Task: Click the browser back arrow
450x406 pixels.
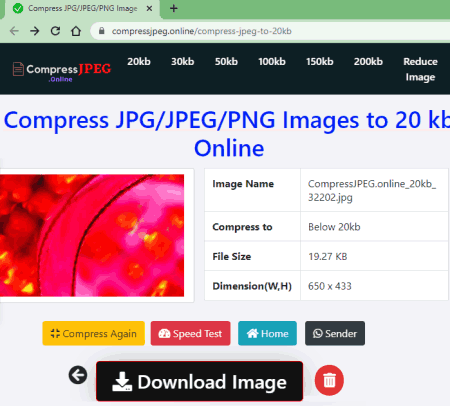Action: click(x=14, y=31)
